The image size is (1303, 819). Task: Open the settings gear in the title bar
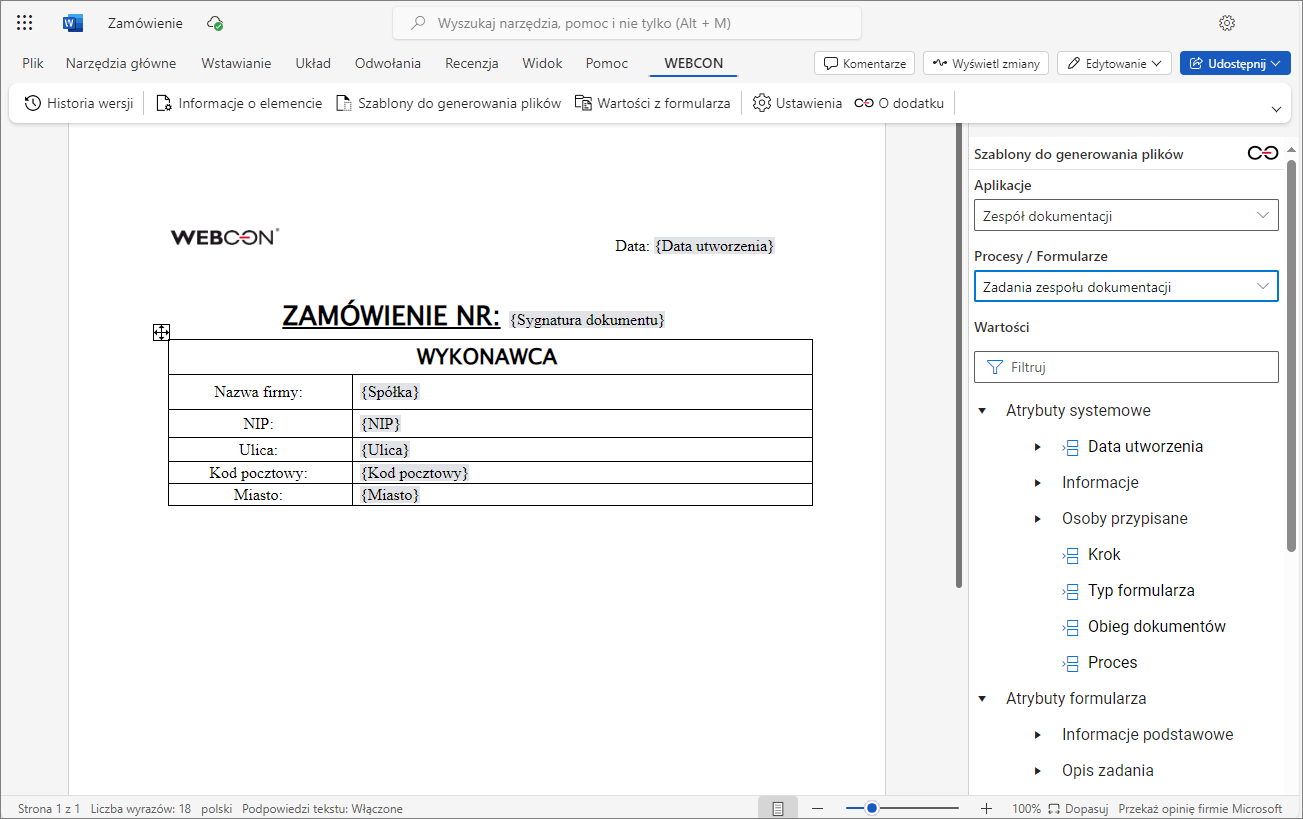point(1227,23)
